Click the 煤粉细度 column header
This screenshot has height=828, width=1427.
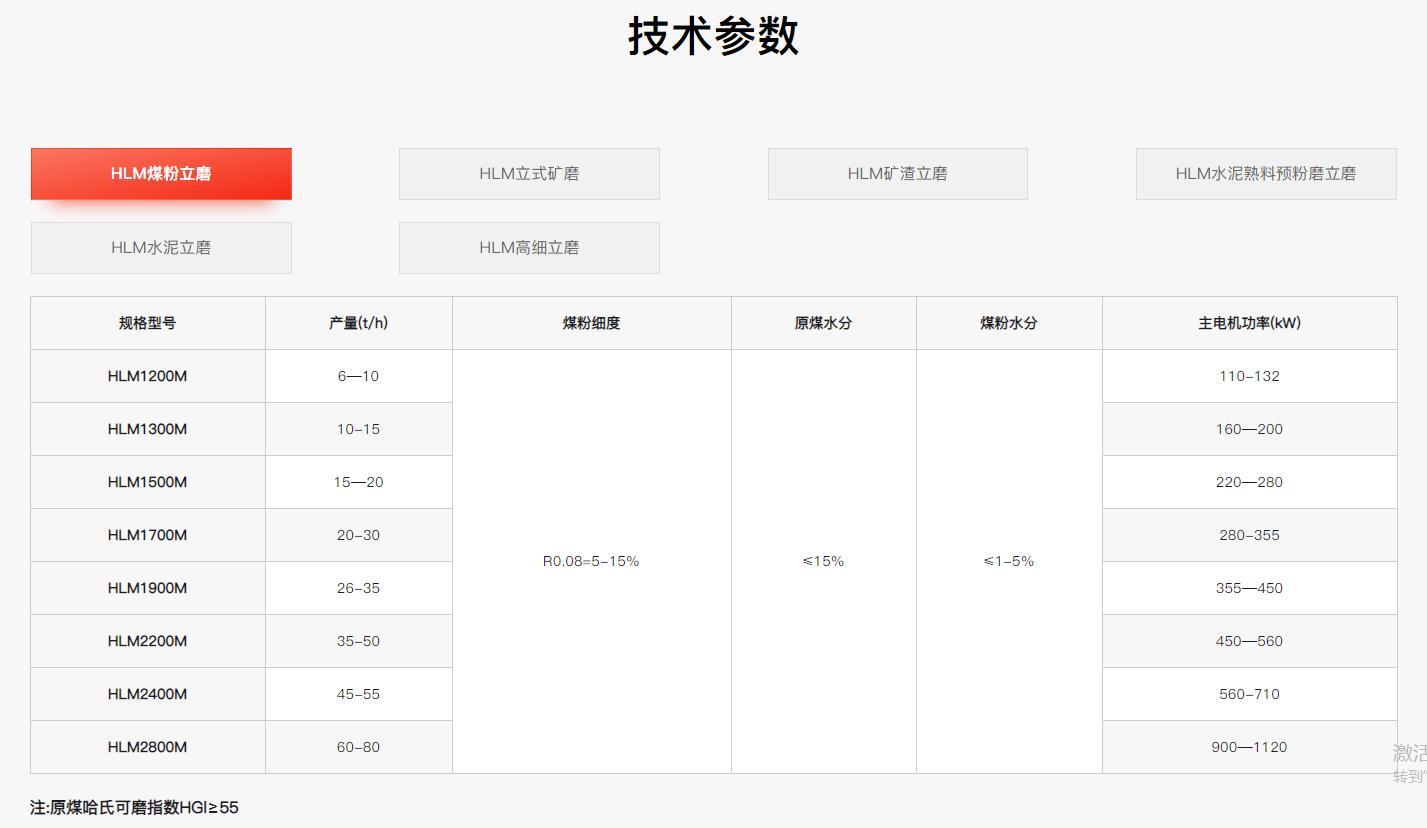[x=592, y=322]
